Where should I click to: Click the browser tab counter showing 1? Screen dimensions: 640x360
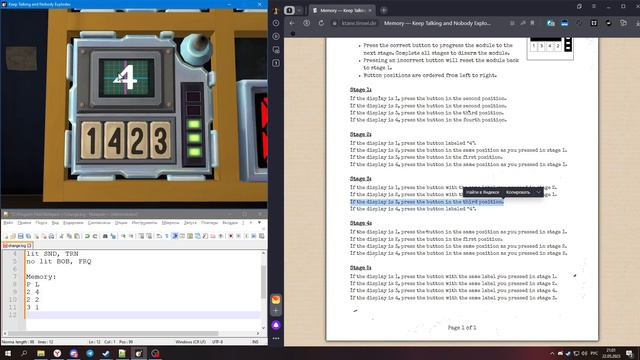(x=289, y=10)
